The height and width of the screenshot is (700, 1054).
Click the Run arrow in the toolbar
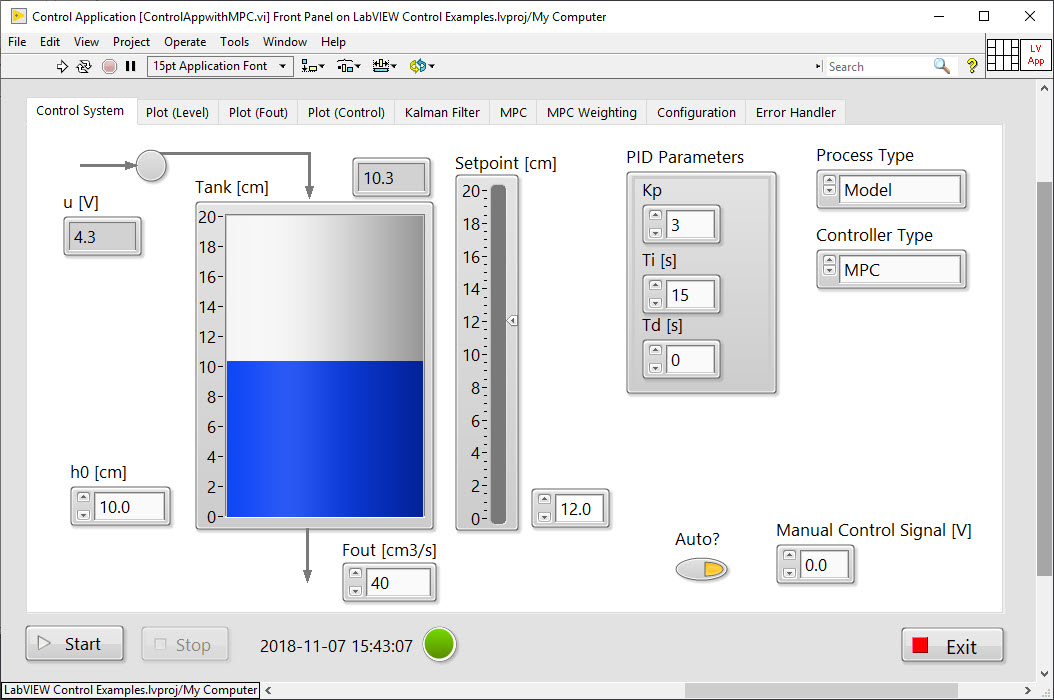[x=62, y=66]
